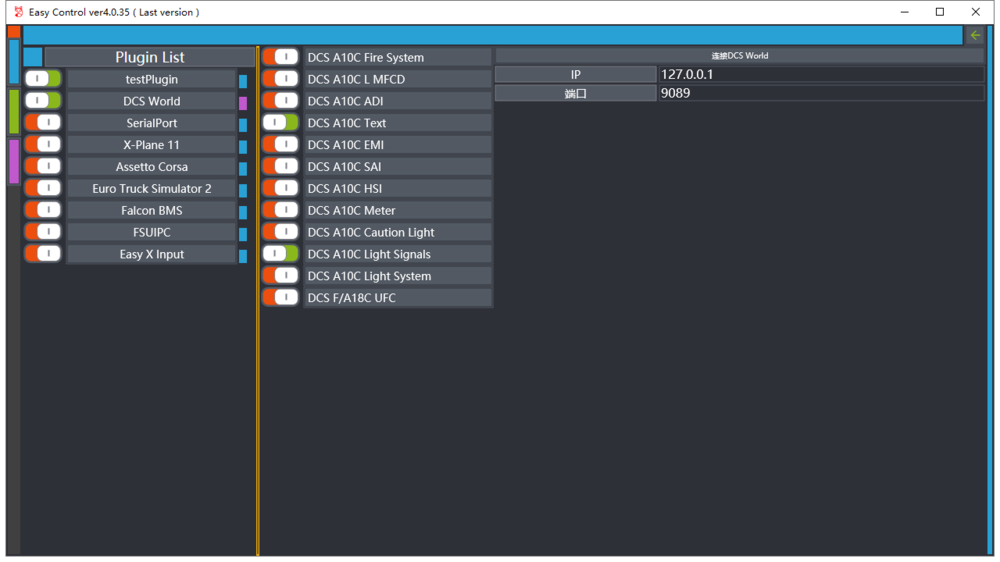The height and width of the screenshot is (562, 1000).
Task: Turn on the X-Plane 11 switch
Action: [43, 145]
